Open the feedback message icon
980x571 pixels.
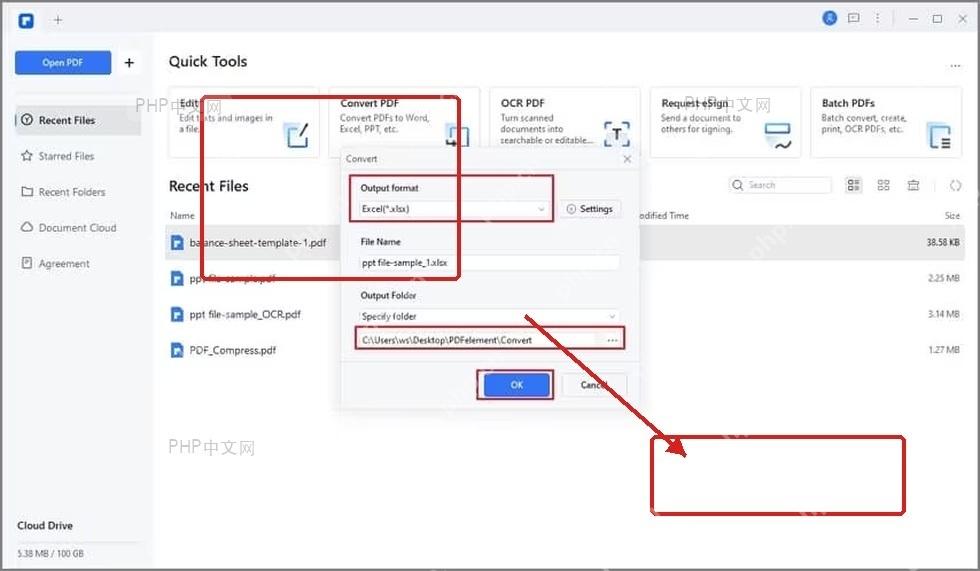coord(854,18)
